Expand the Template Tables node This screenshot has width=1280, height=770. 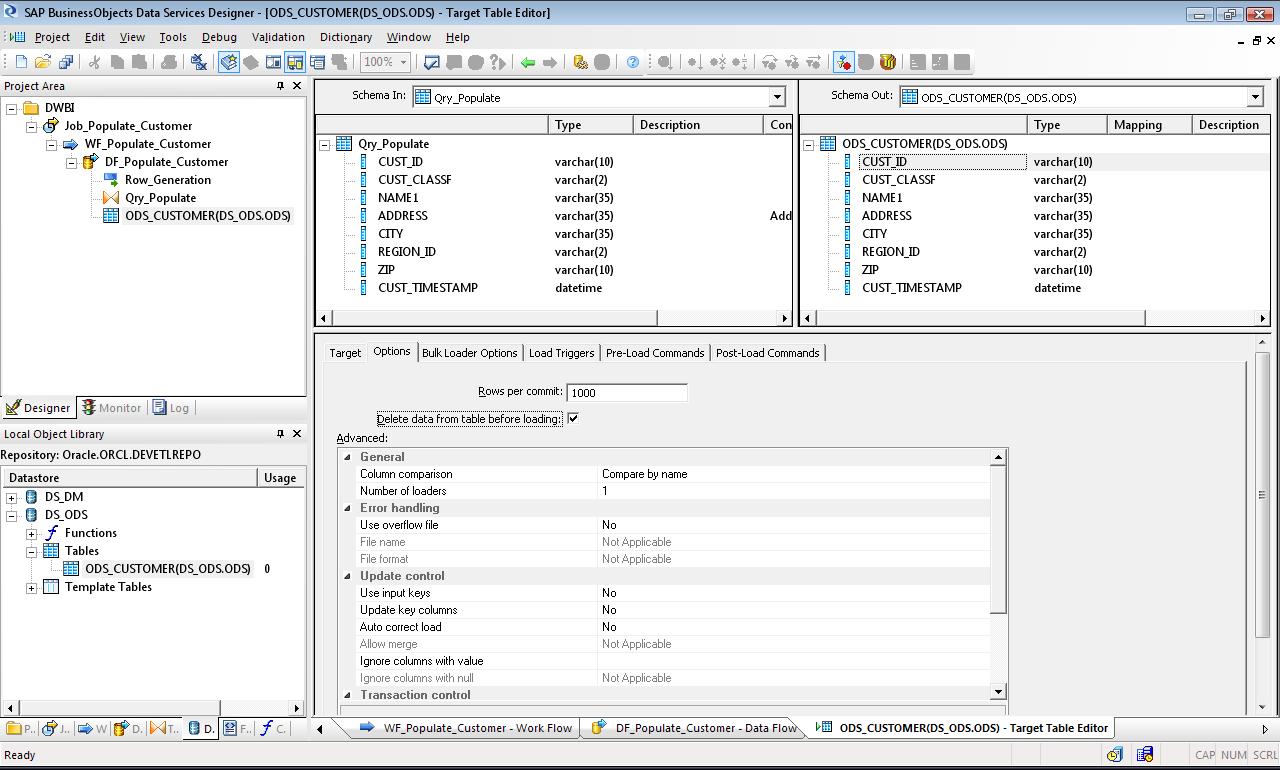[31, 587]
